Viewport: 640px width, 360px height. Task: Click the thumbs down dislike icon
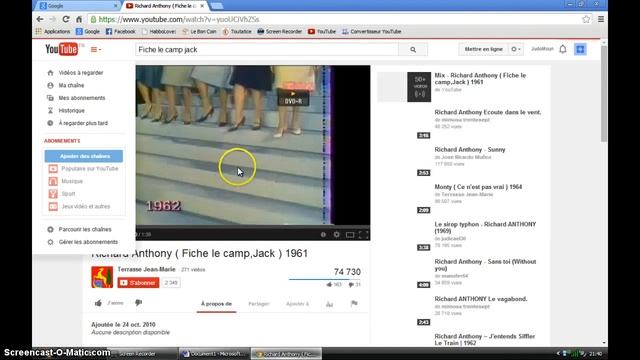138,303
